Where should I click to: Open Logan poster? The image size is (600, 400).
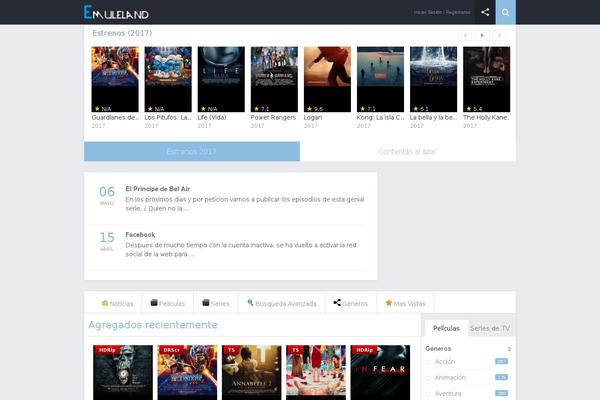(x=327, y=79)
